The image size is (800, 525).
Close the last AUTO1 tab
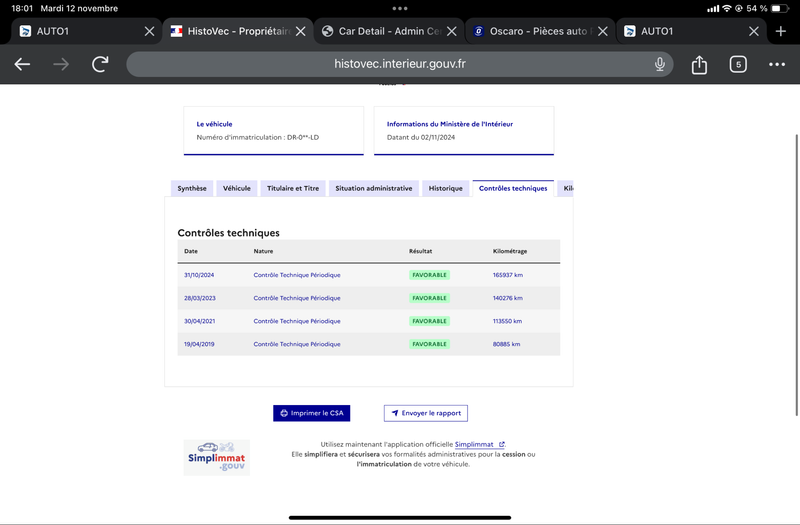coord(754,31)
